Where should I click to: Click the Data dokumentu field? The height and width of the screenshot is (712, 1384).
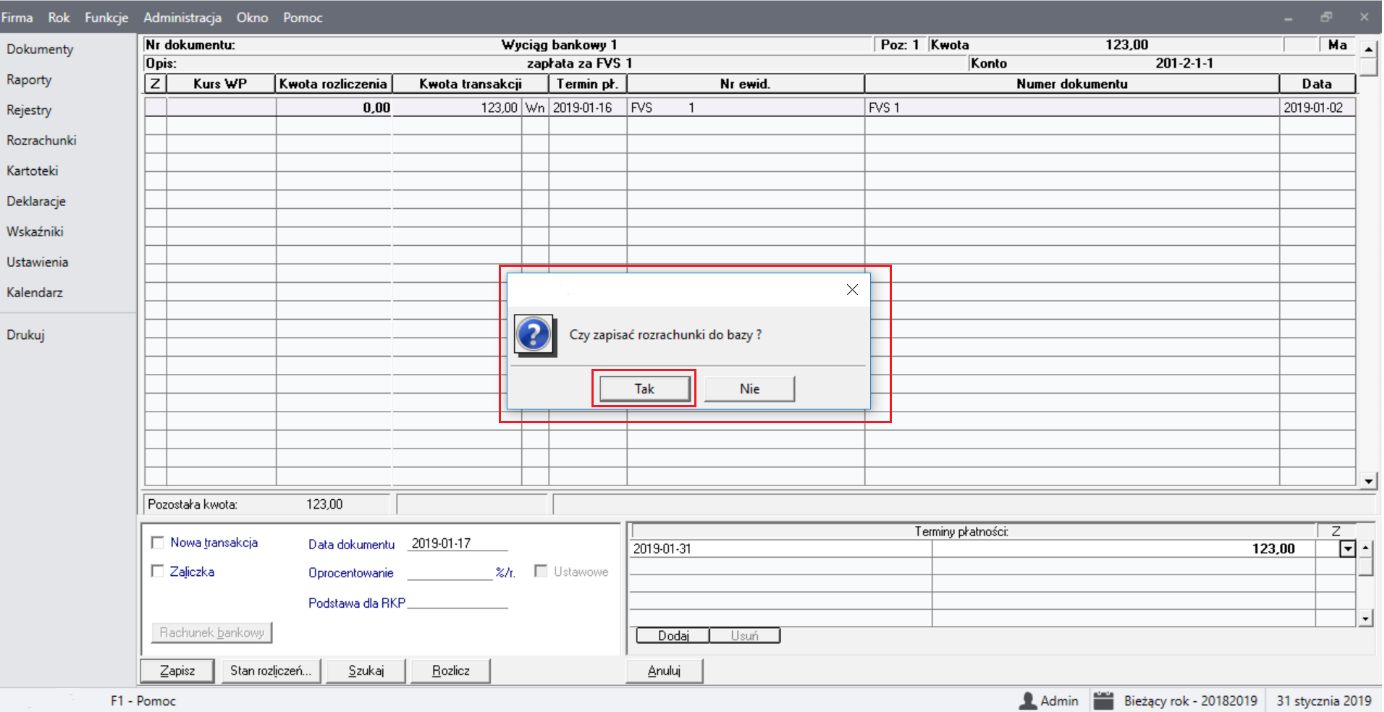[458, 544]
